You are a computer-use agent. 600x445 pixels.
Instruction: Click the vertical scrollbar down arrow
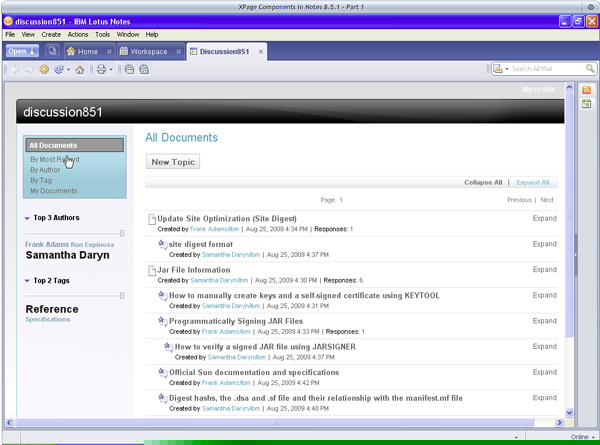coord(569,412)
